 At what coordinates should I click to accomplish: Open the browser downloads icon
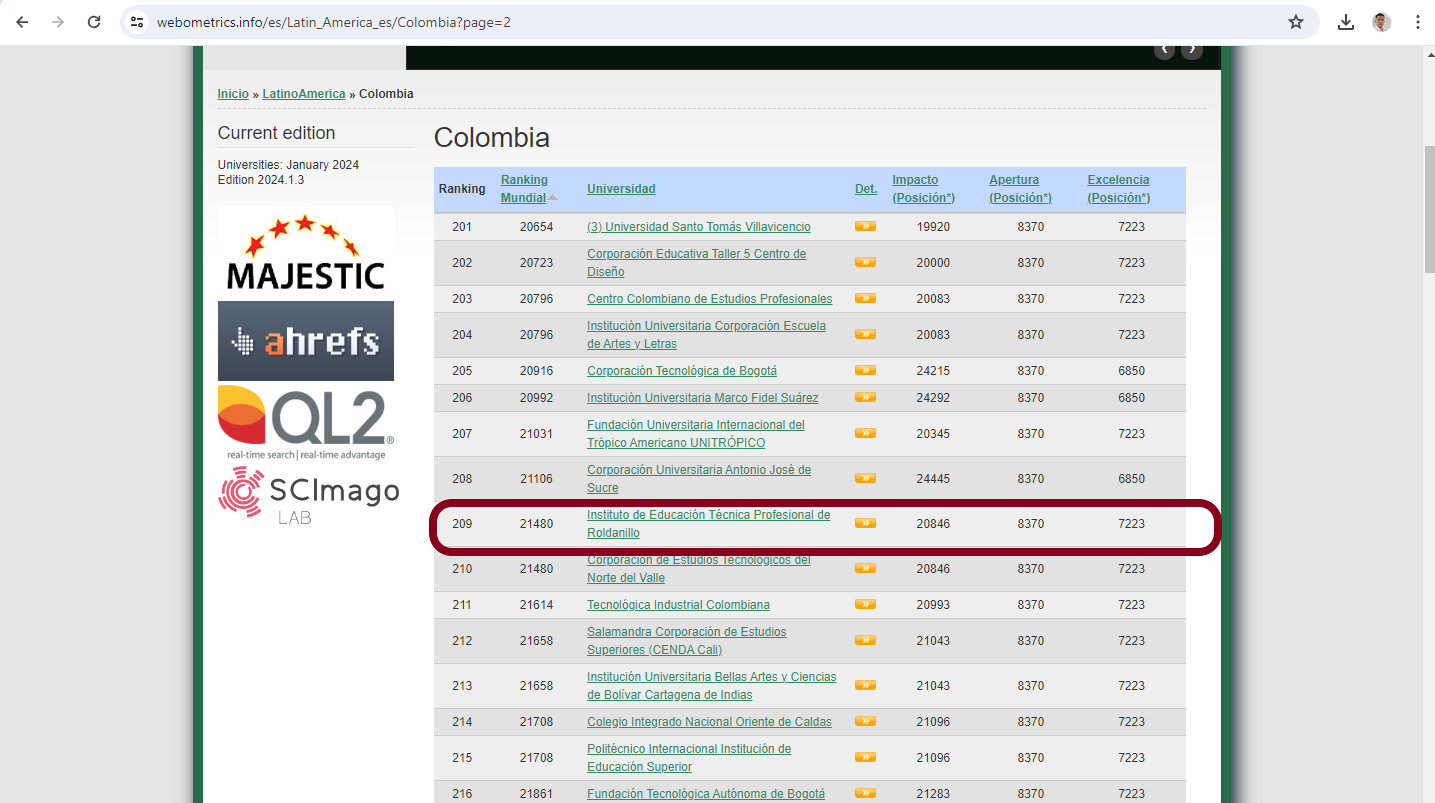click(1346, 22)
